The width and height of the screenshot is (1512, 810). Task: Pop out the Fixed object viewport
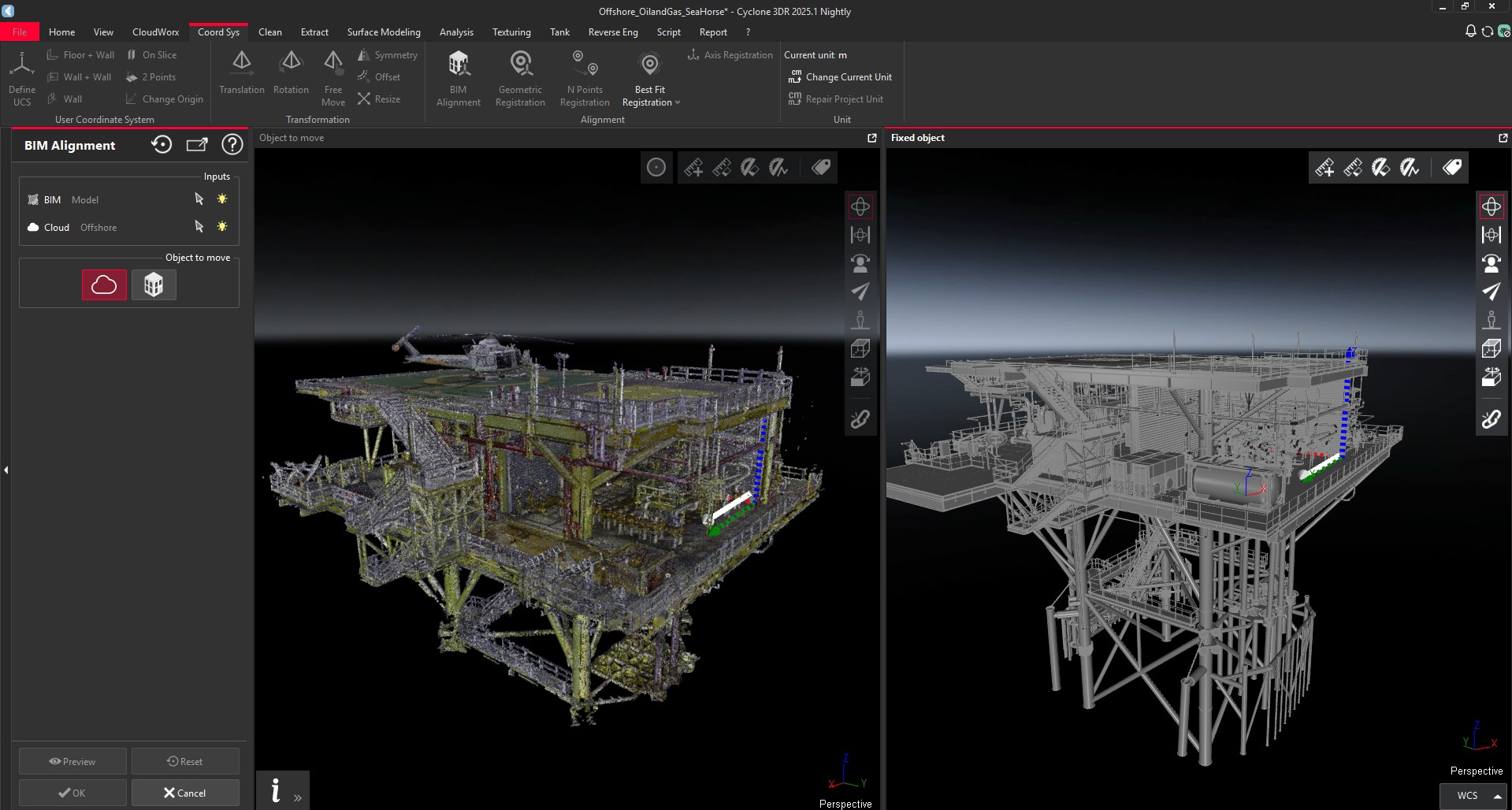pyautogui.click(x=1503, y=138)
